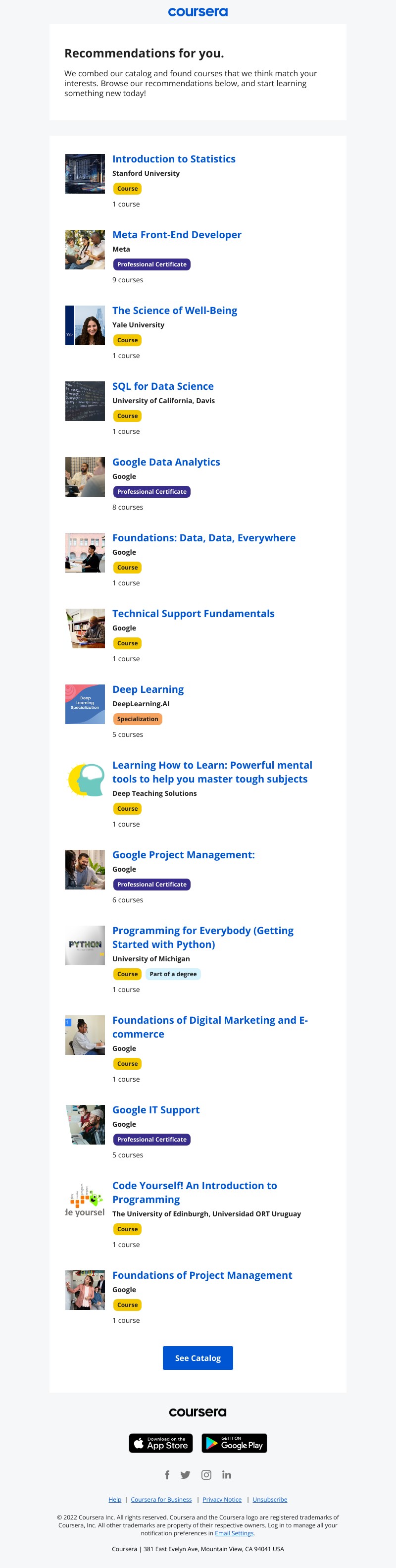Click the Help link in footer
396x1568 pixels.
click(x=115, y=1499)
